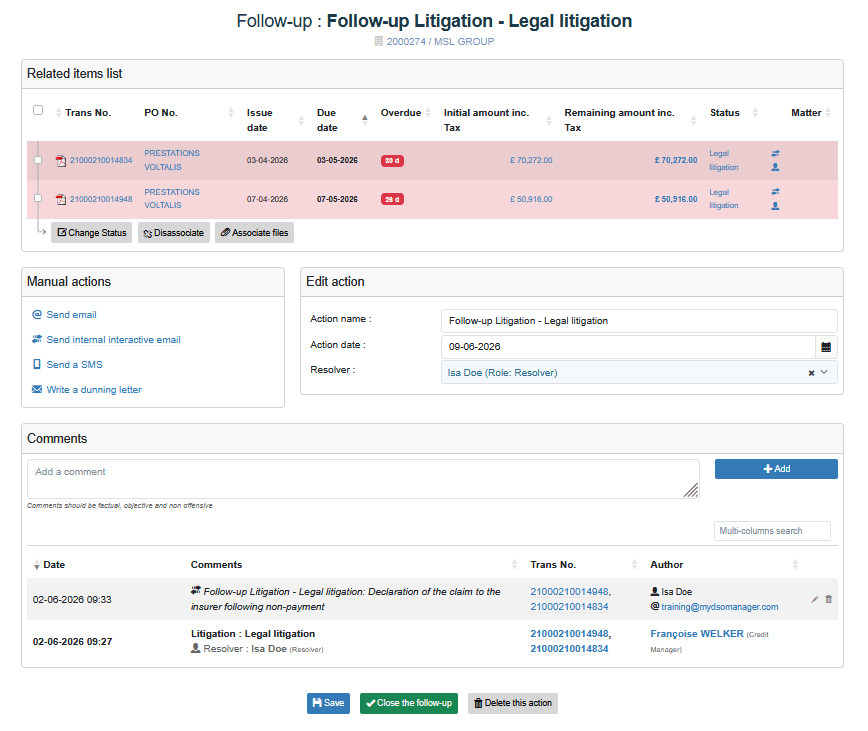
Task: Check the box for transaction 21000210014948
Action: click(38, 198)
